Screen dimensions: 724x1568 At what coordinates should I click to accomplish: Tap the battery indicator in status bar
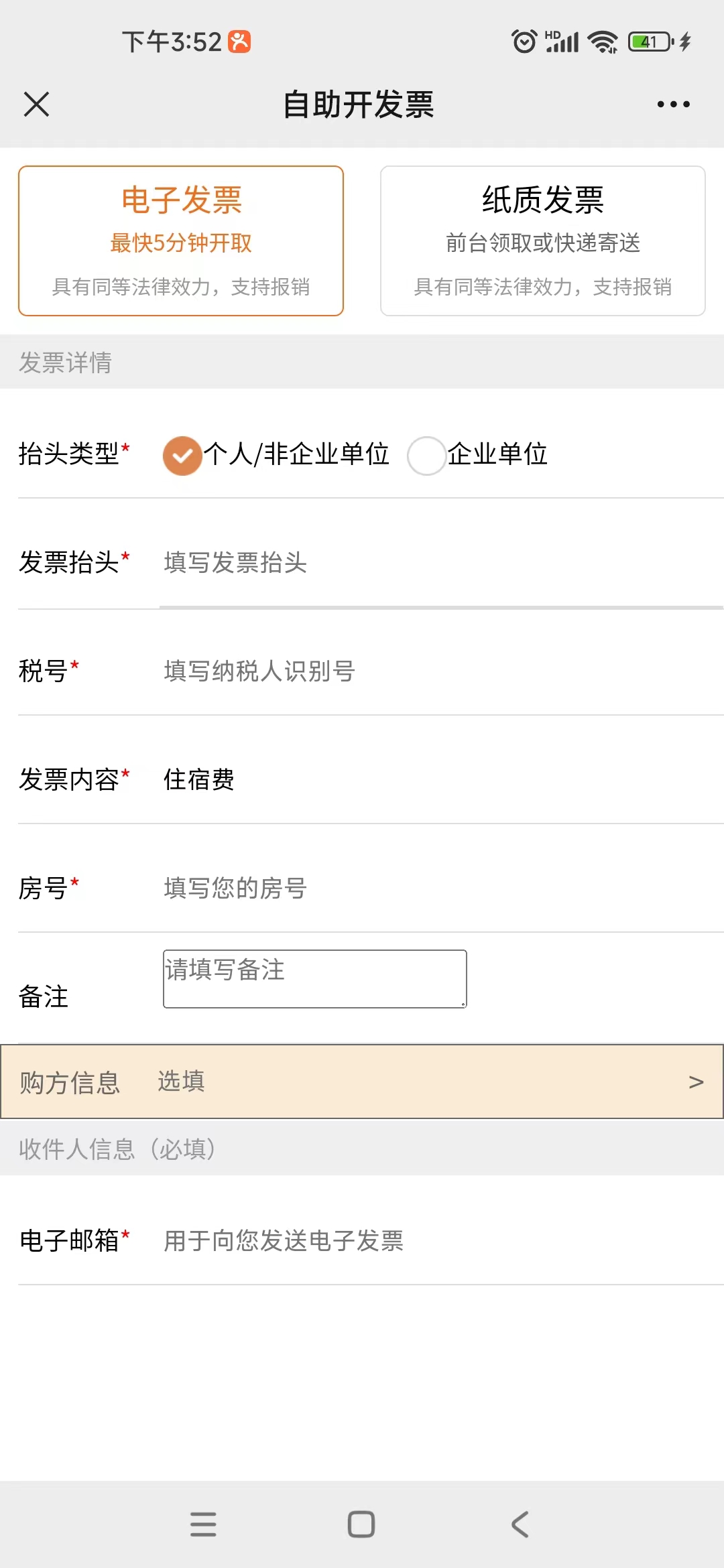[x=652, y=42]
